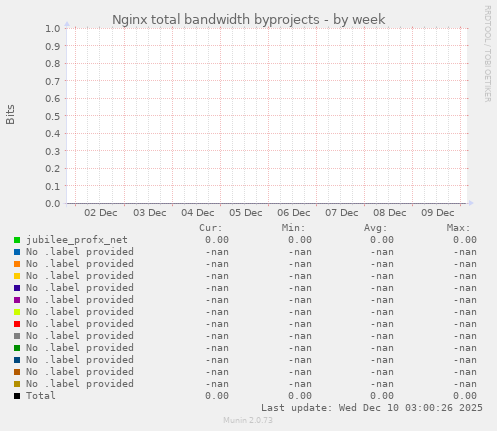Click the '0.3' y-axis value
This screenshot has height=431, width=497.
(53, 151)
